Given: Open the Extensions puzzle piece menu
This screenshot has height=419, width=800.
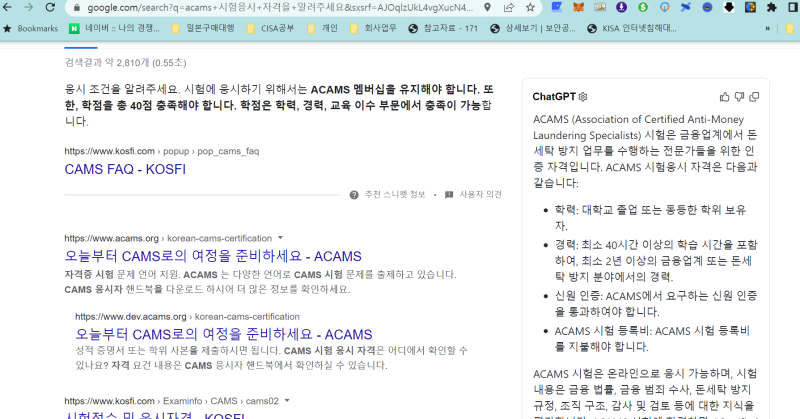Looking at the screenshot, I should [x=772, y=7].
